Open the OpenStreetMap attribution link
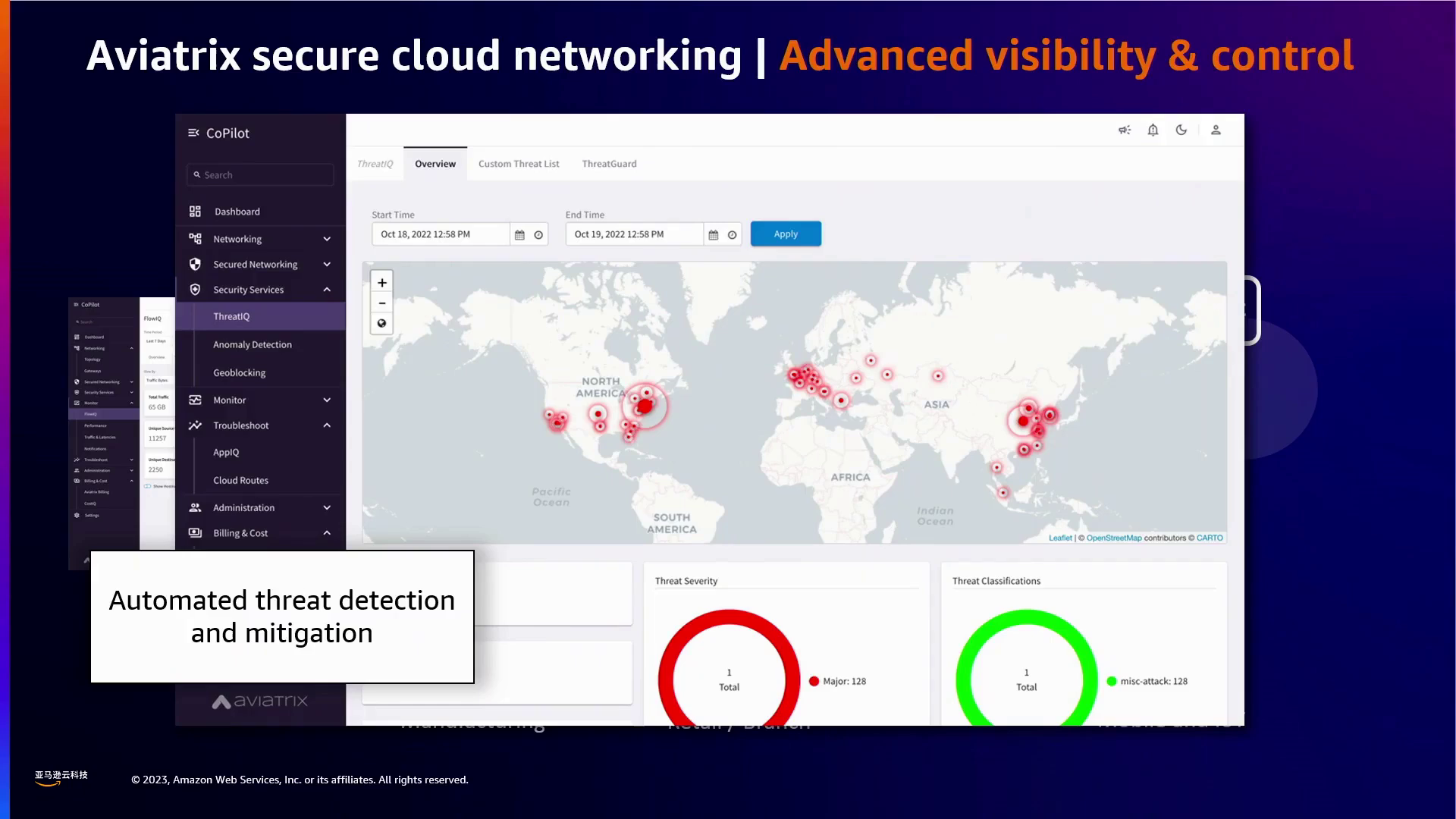Image resolution: width=1456 pixels, height=819 pixels. (1113, 538)
